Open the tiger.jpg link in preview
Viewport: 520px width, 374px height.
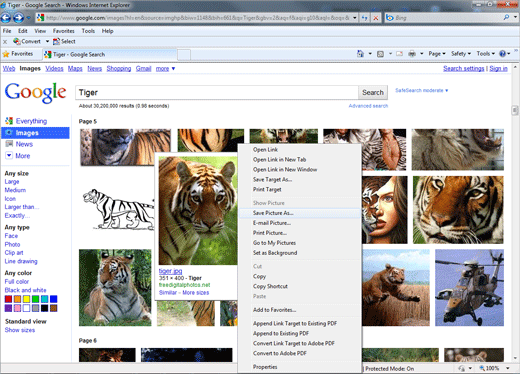pos(170,271)
